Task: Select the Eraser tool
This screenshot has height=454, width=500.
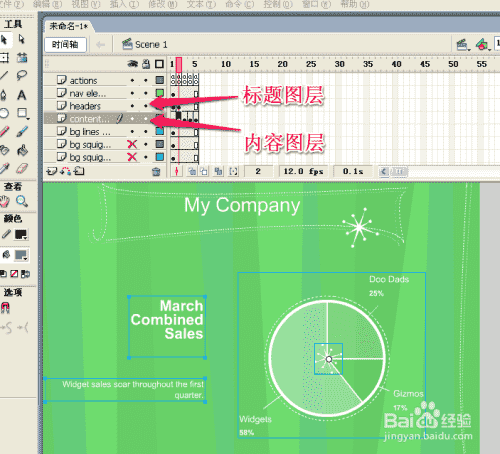Action: (22, 168)
